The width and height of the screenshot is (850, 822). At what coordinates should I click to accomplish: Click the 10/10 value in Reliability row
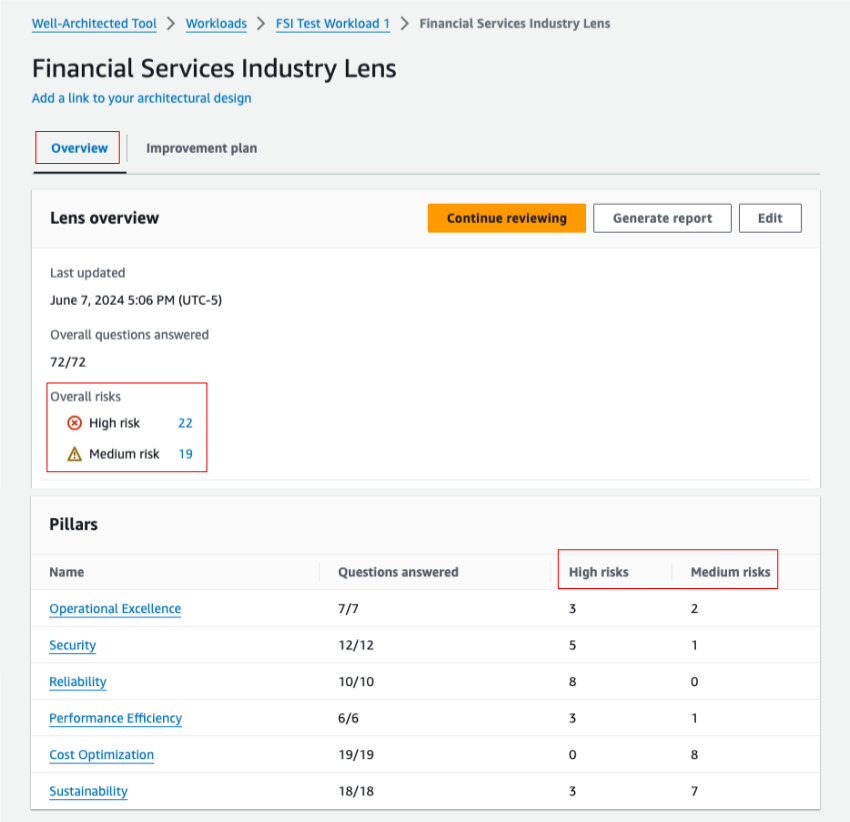click(x=356, y=682)
